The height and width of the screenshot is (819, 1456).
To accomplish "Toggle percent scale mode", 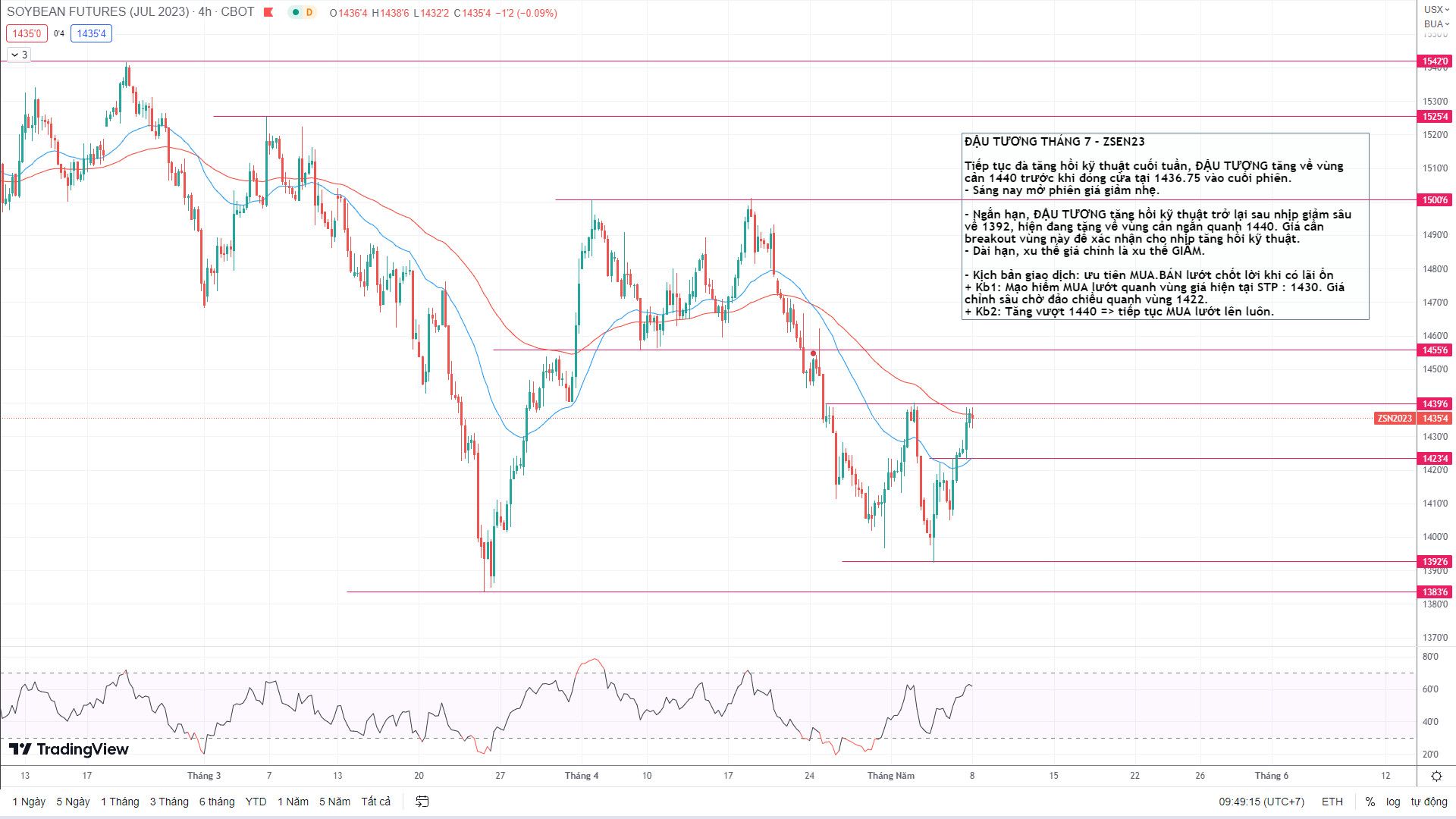I will point(1370,802).
